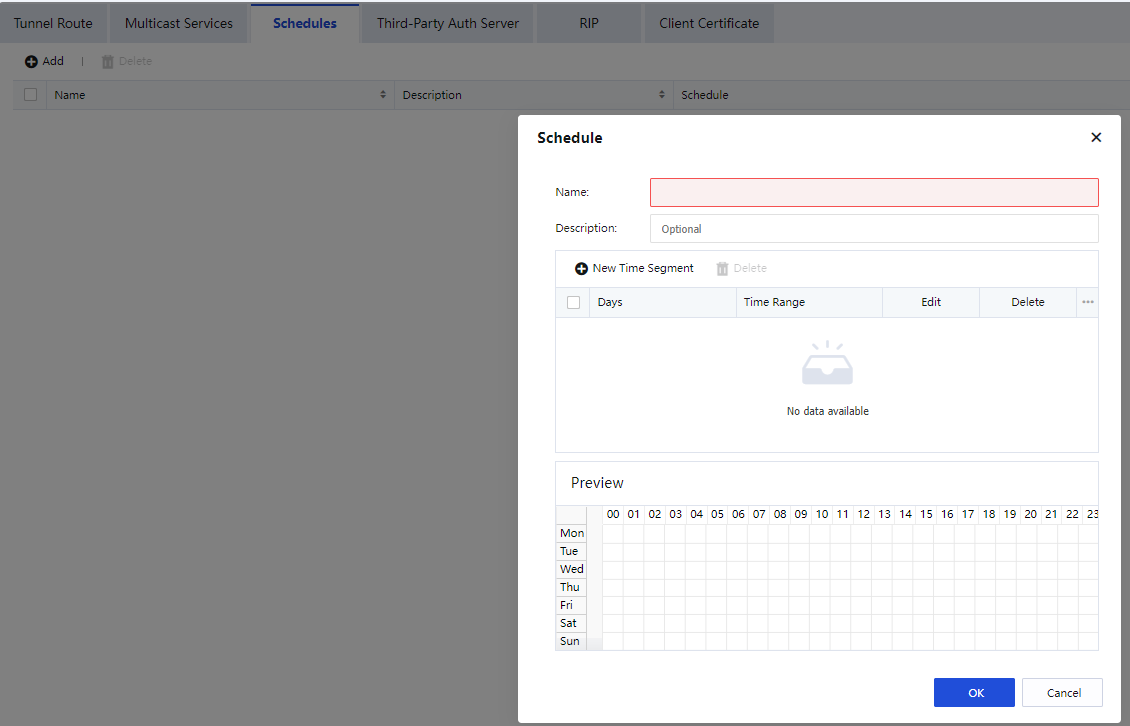Click the Add plus icon in Schedules
This screenshot has height=726, width=1130.
tap(31, 62)
